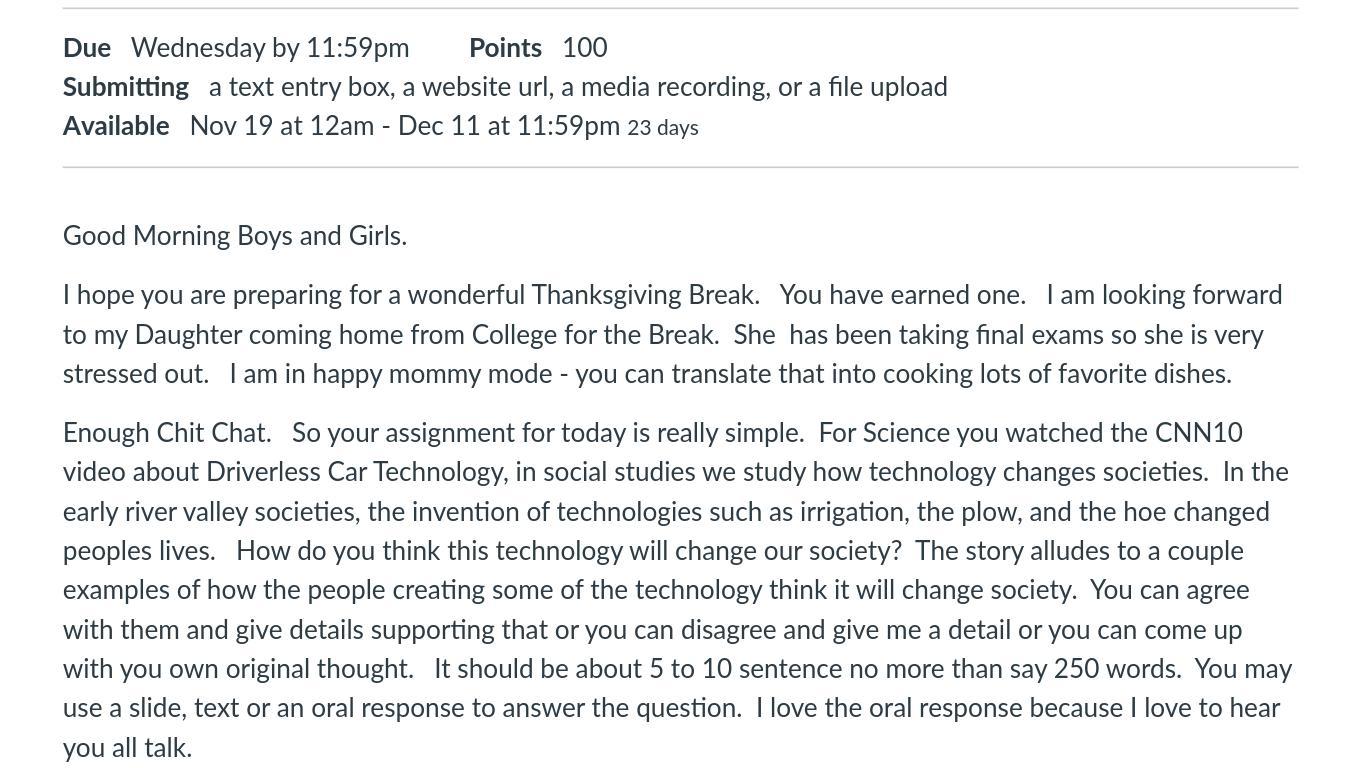Click the 'early river valley societies' line

tap(666, 512)
